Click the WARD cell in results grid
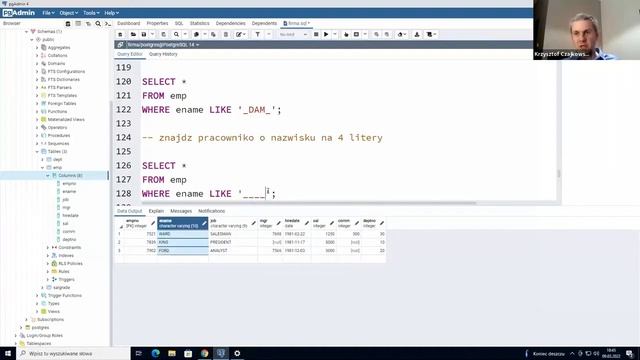640x360 pixels. pos(183,234)
